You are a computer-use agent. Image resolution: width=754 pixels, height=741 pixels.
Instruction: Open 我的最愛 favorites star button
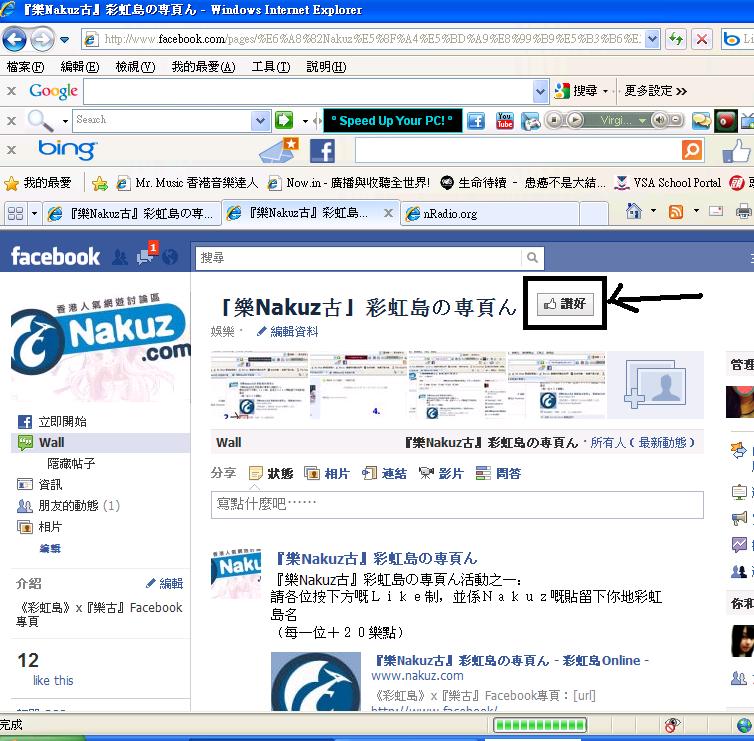tap(38, 183)
